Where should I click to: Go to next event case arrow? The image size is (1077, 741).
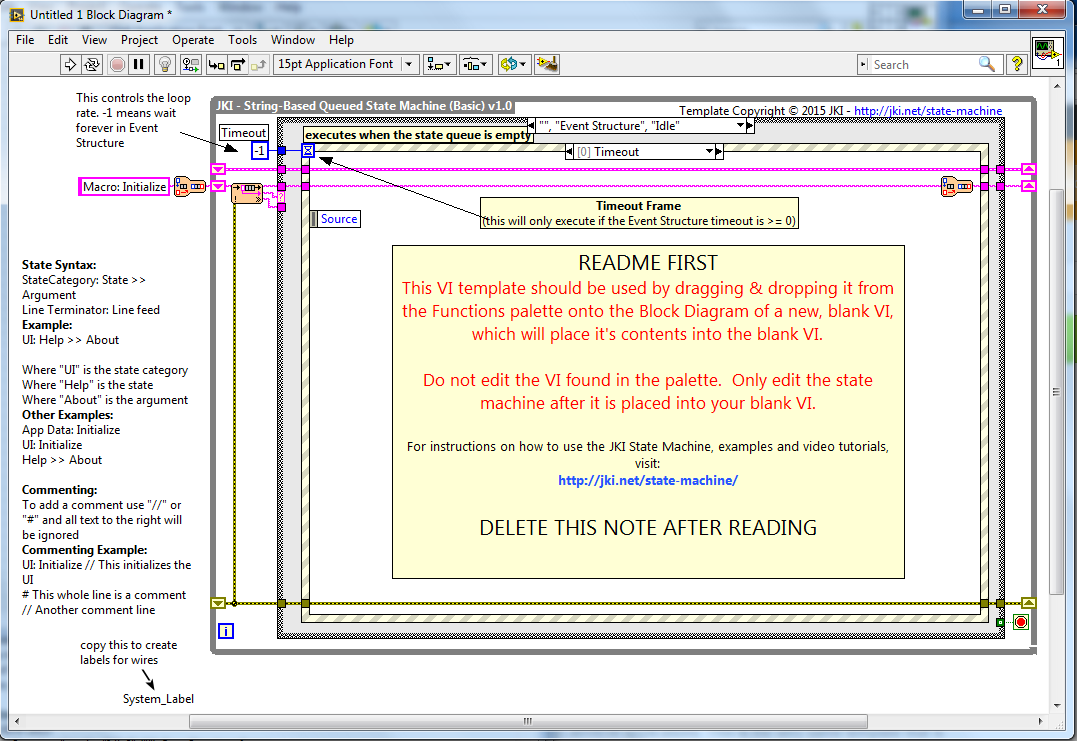[719, 152]
